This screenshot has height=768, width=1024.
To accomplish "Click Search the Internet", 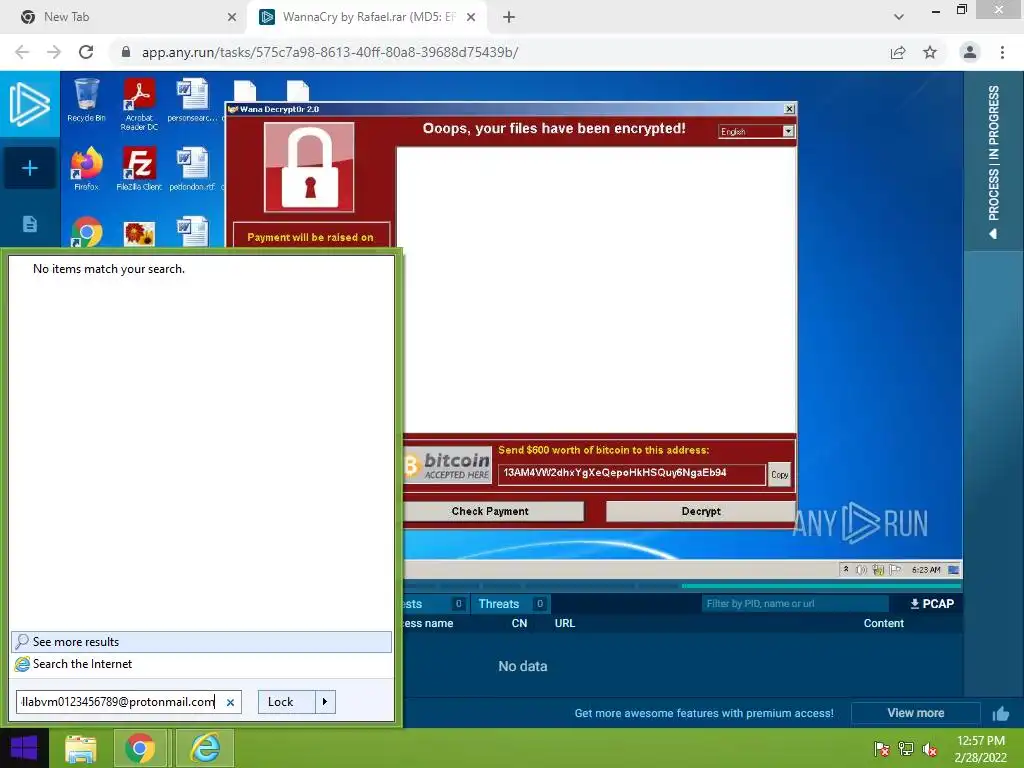I will click(201, 664).
